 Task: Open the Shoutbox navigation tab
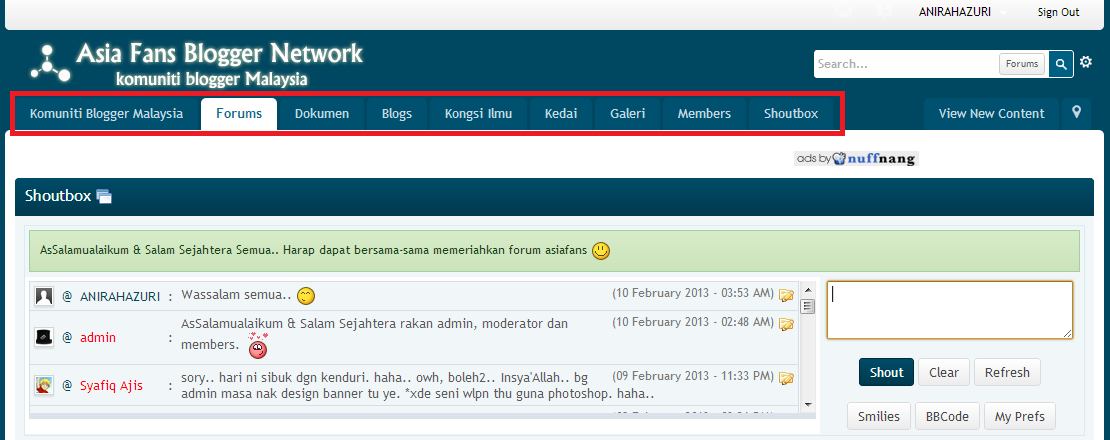pyautogui.click(x=791, y=113)
